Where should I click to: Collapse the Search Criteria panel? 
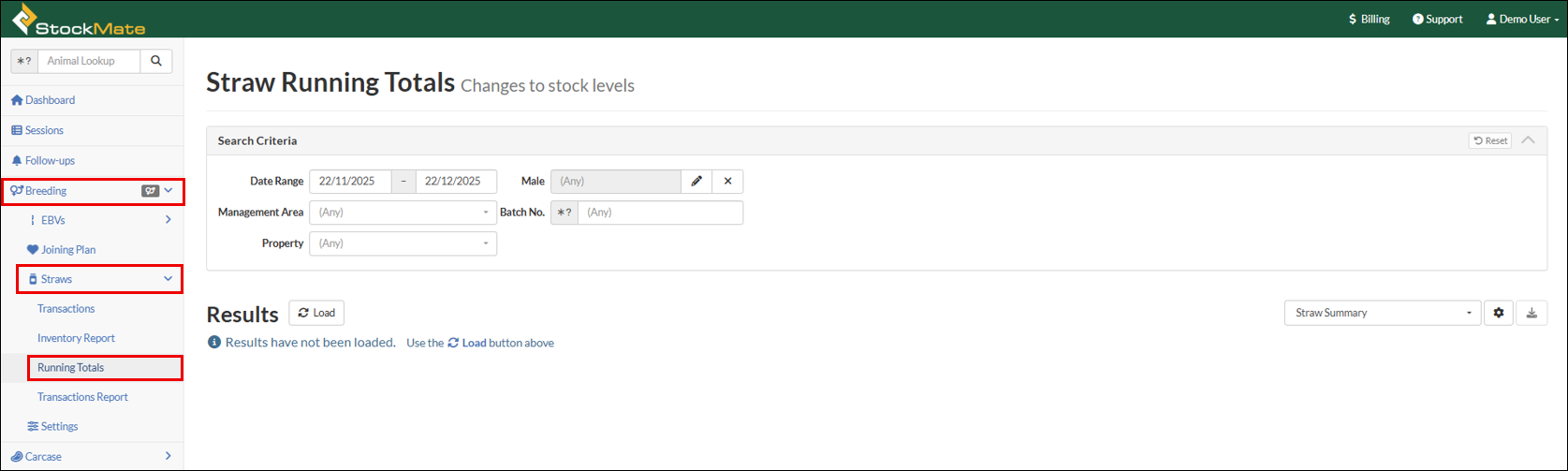click(1528, 140)
